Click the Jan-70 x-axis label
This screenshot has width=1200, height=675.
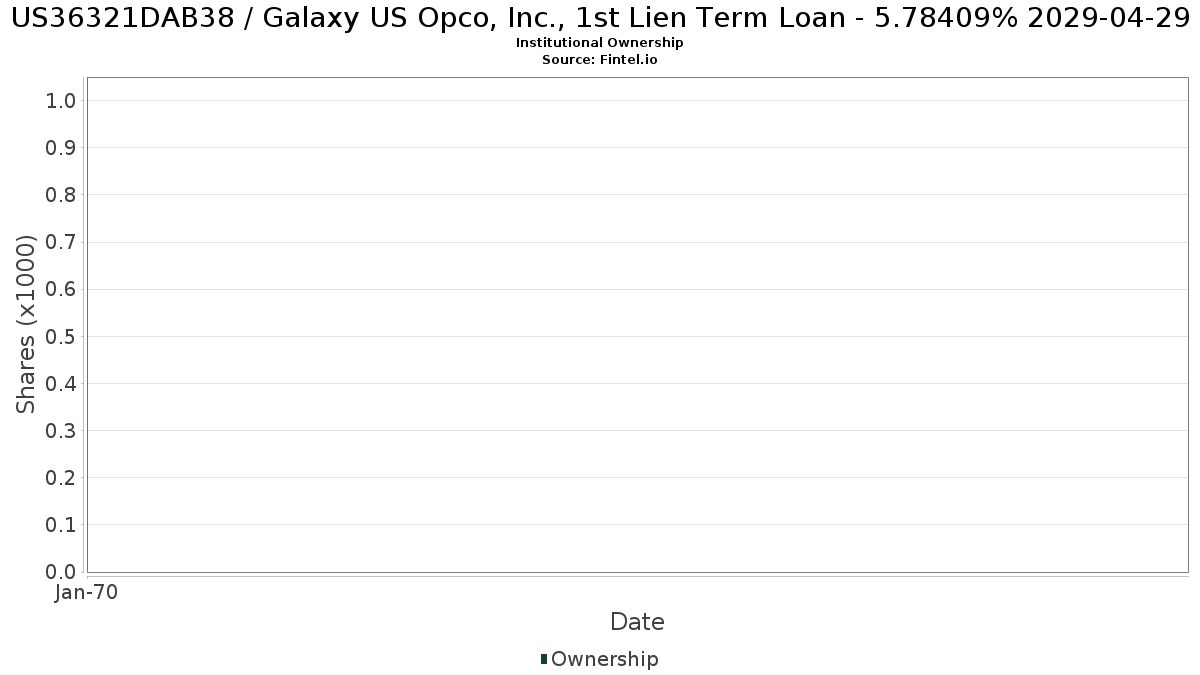coord(87,593)
